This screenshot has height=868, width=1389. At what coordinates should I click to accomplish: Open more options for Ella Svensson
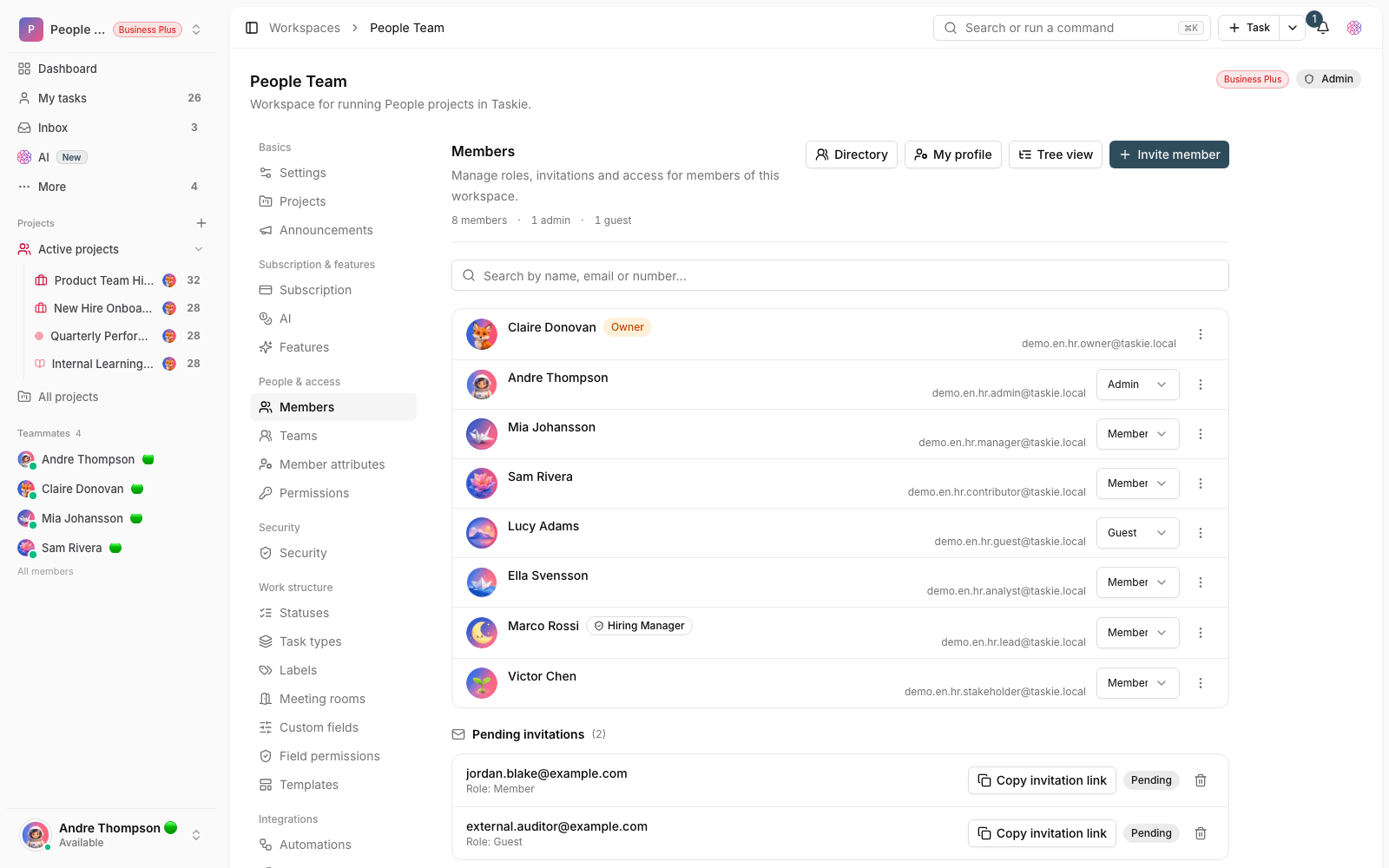click(1201, 582)
